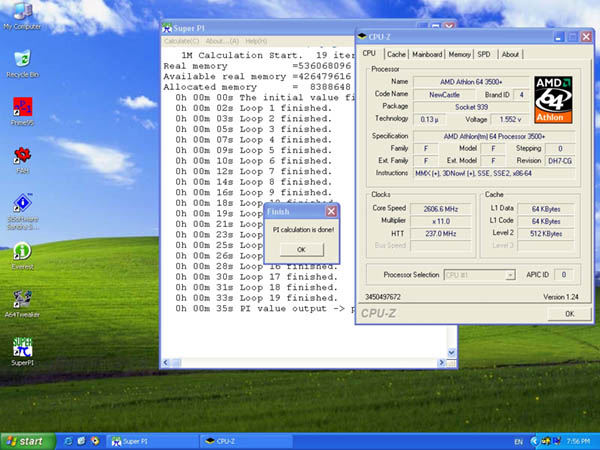Switch to the SPD tab
This screenshot has height=450, width=600.
(484, 54)
